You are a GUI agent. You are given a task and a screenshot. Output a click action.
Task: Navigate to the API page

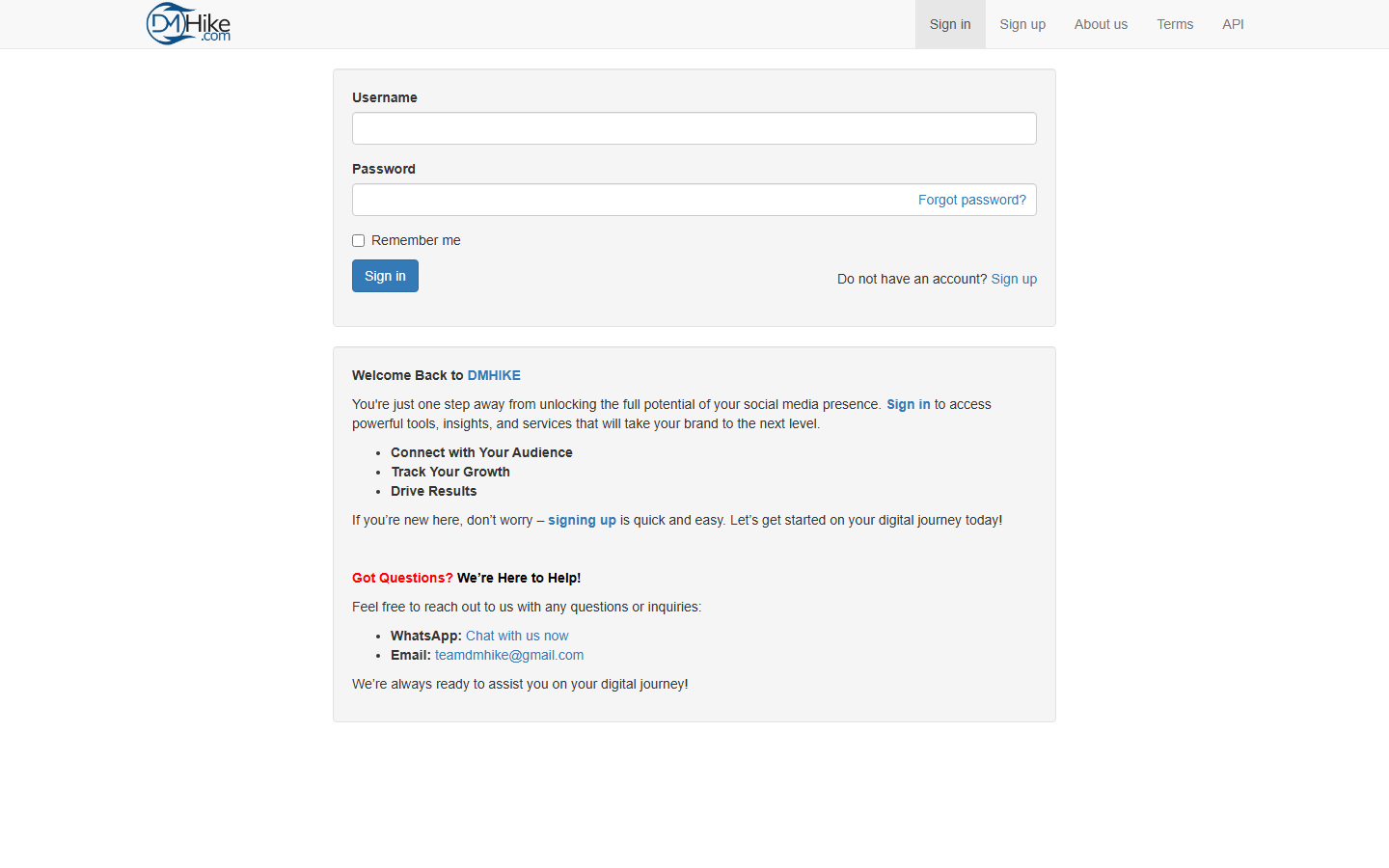pos(1232,24)
